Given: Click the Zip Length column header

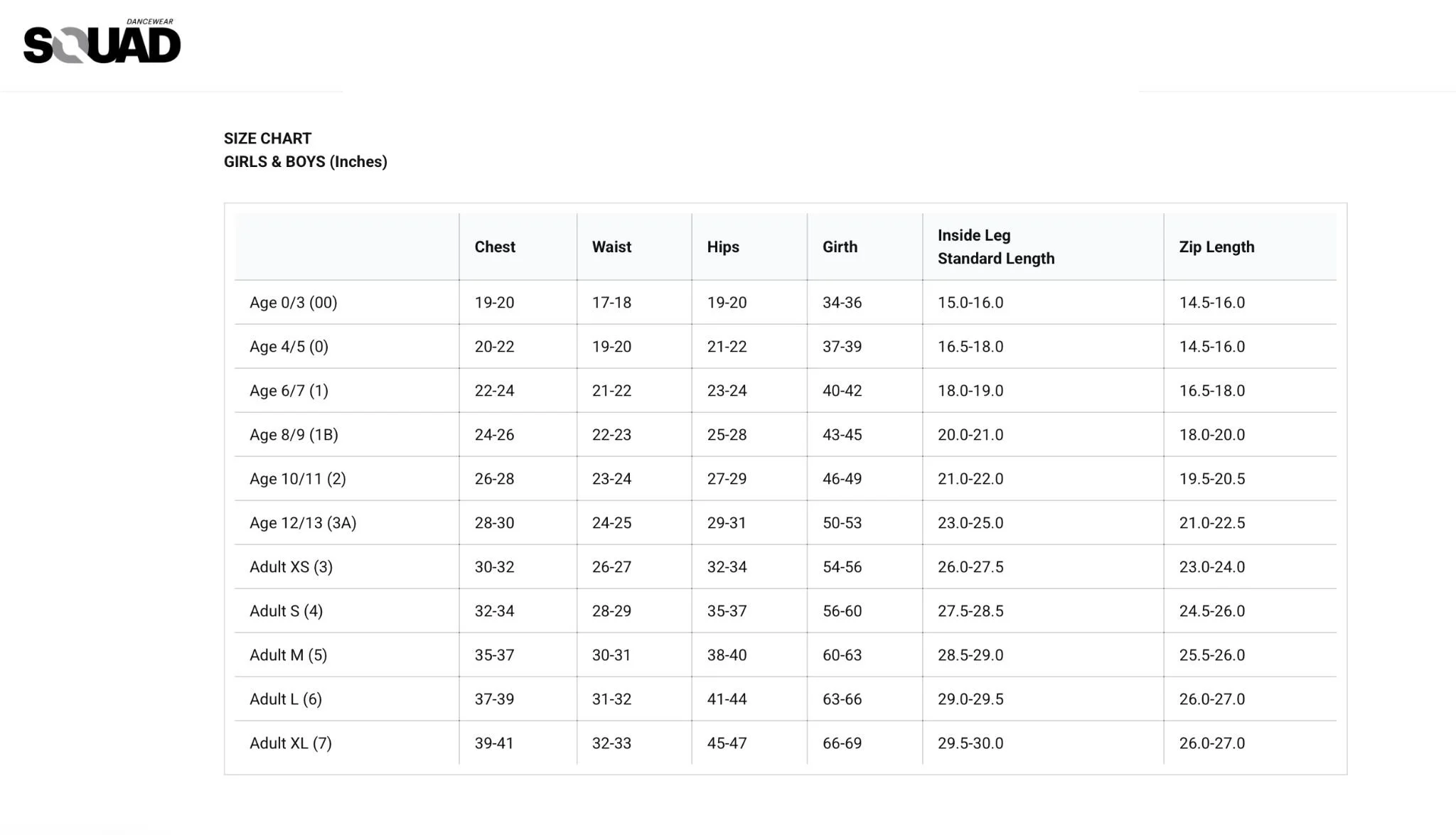Looking at the screenshot, I should pos(1216,247).
